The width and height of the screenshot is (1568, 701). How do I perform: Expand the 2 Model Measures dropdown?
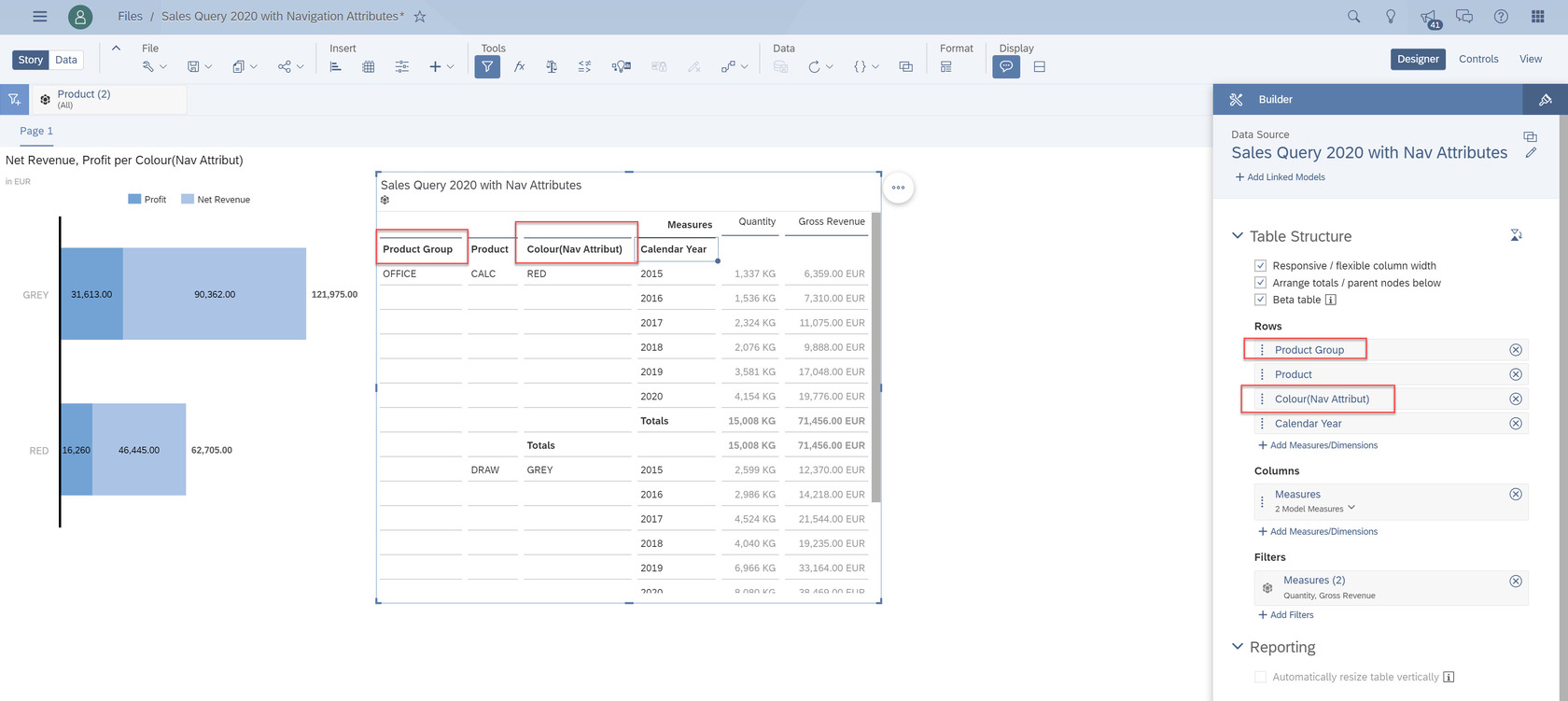[1351, 508]
